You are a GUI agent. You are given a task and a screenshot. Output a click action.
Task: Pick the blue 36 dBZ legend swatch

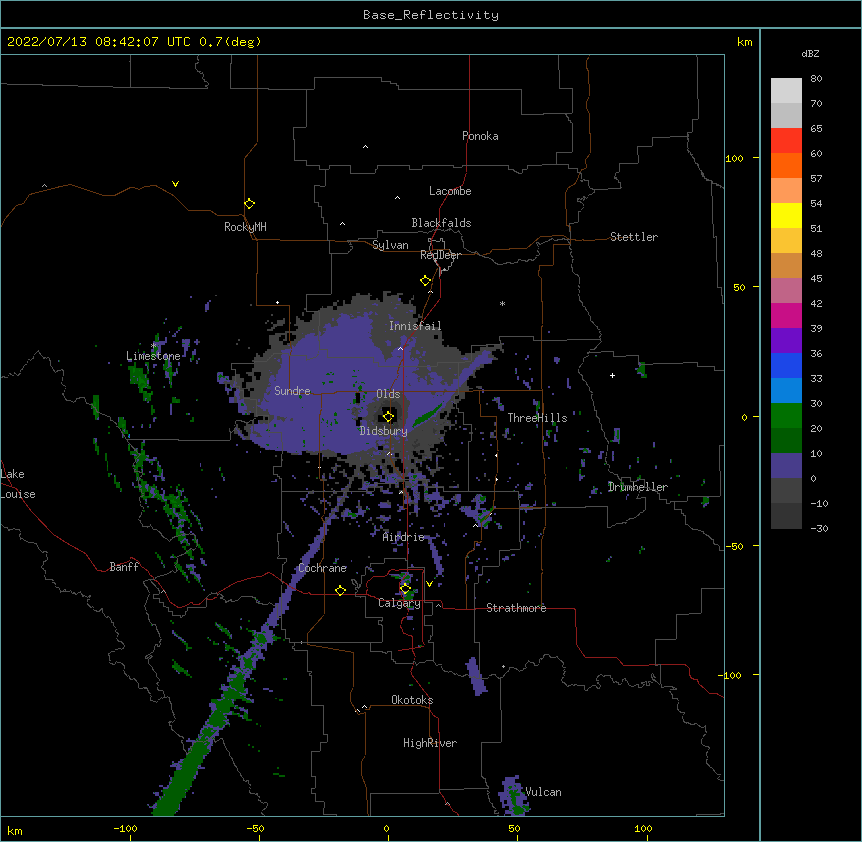pos(786,365)
